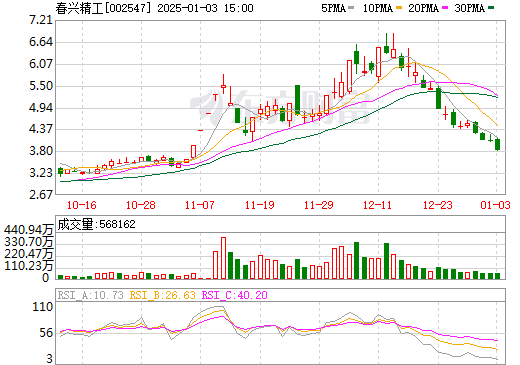Click the tallest red volume bar
Screen dimensions: 520x365
click(x=223, y=258)
